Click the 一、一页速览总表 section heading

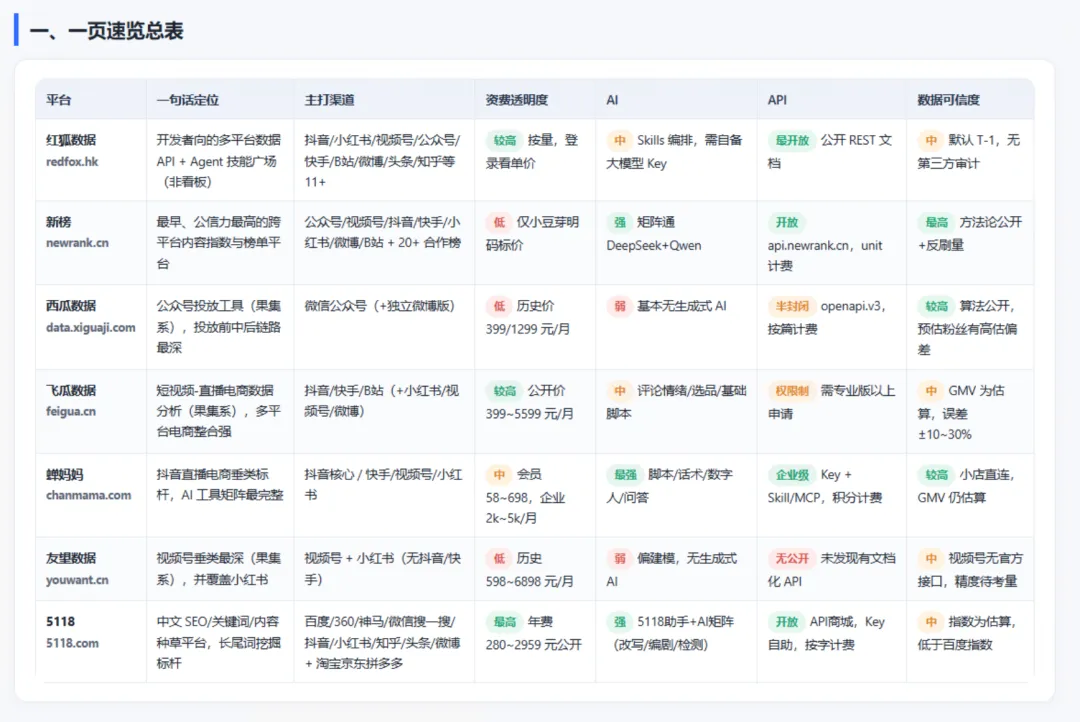coord(106,31)
